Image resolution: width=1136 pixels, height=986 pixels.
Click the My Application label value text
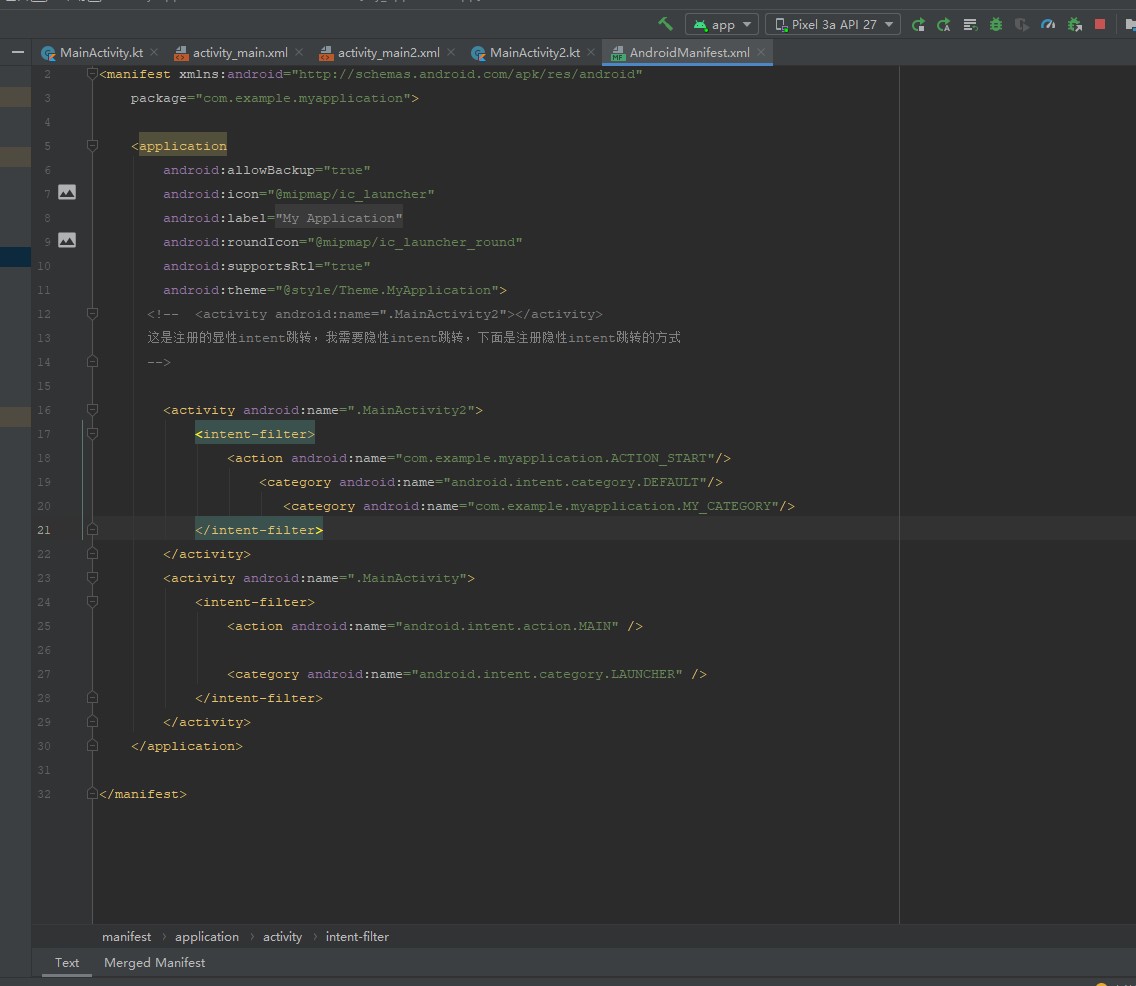(x=339, y=218)
